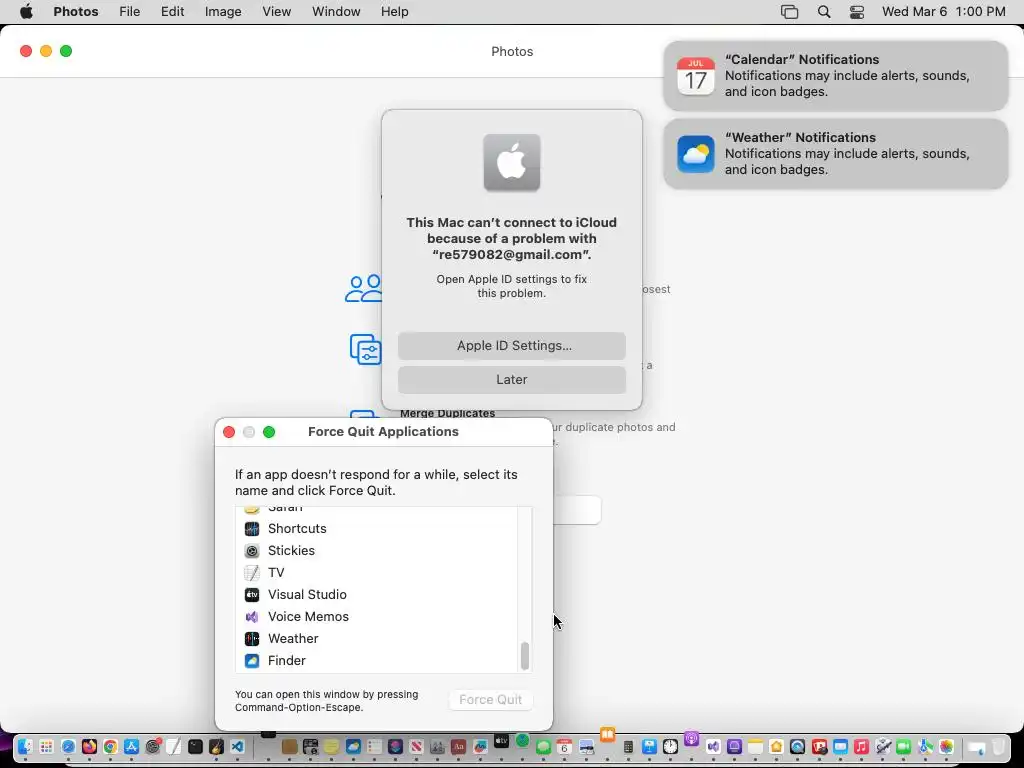Open Terminal from the Dock
This screenshot has width=1024, height=768.
pyautogui.click(x=195, y=746)
